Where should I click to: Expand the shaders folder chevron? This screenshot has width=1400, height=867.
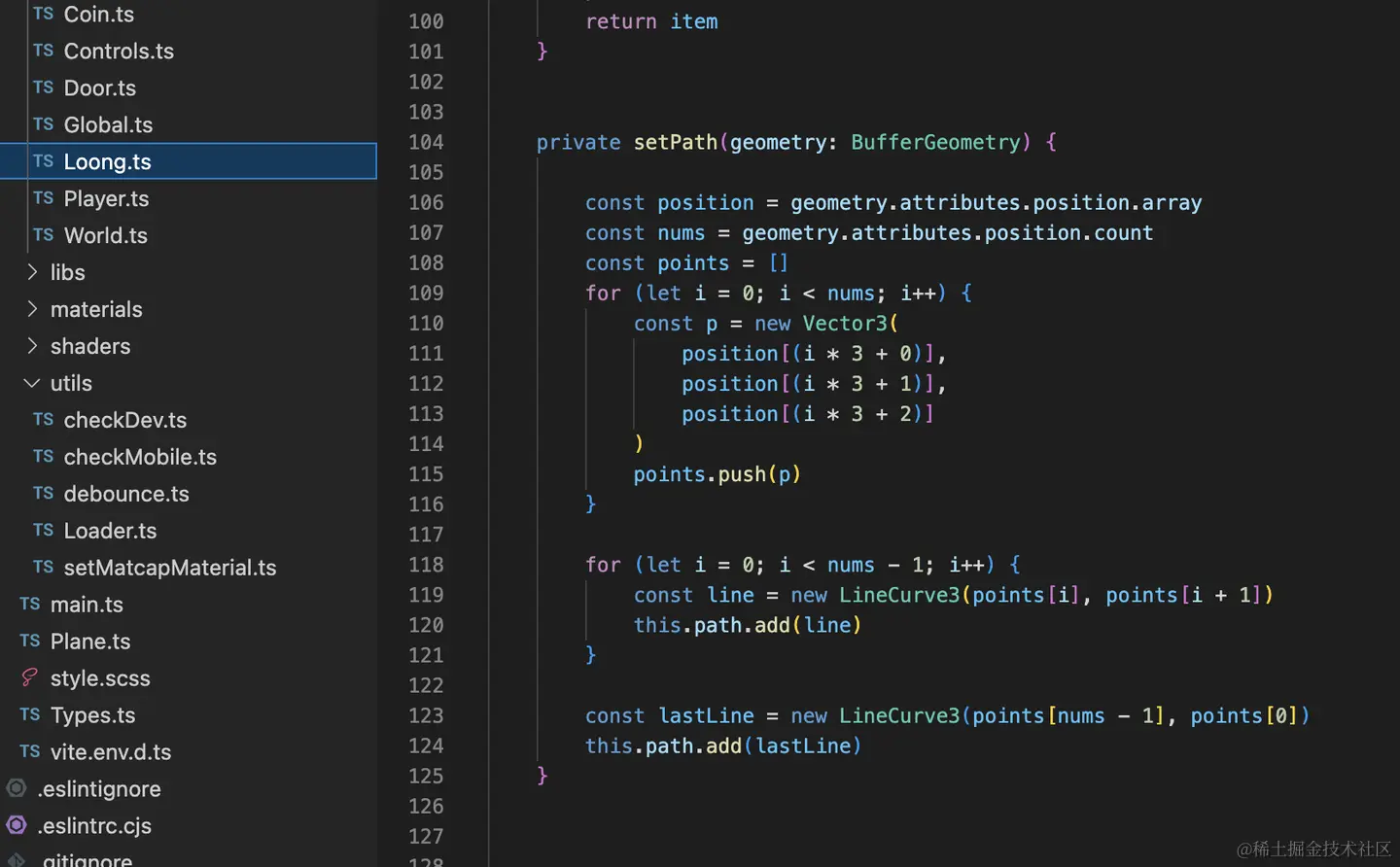[x=32, y=346]
